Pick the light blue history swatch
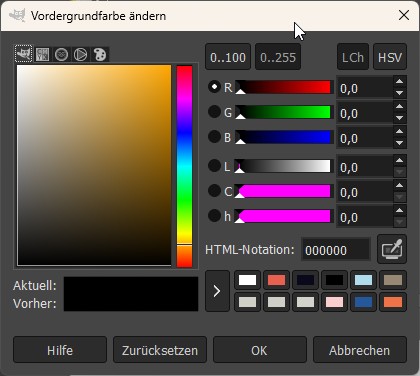420x376 pixels. tap(363, 280)
